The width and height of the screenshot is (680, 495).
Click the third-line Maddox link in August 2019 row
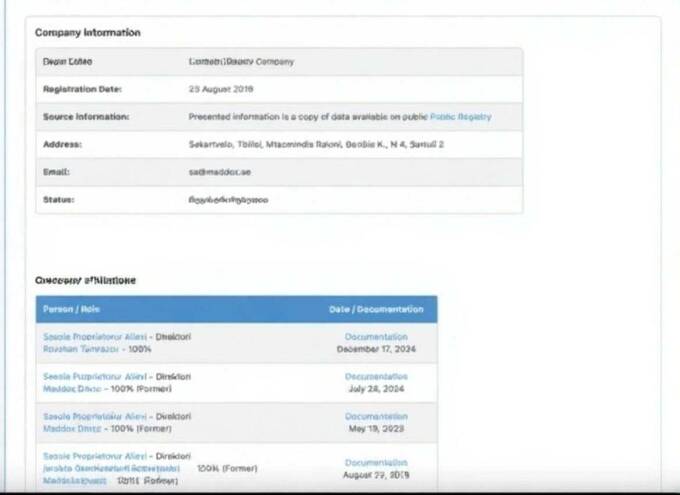click(75, 481)
